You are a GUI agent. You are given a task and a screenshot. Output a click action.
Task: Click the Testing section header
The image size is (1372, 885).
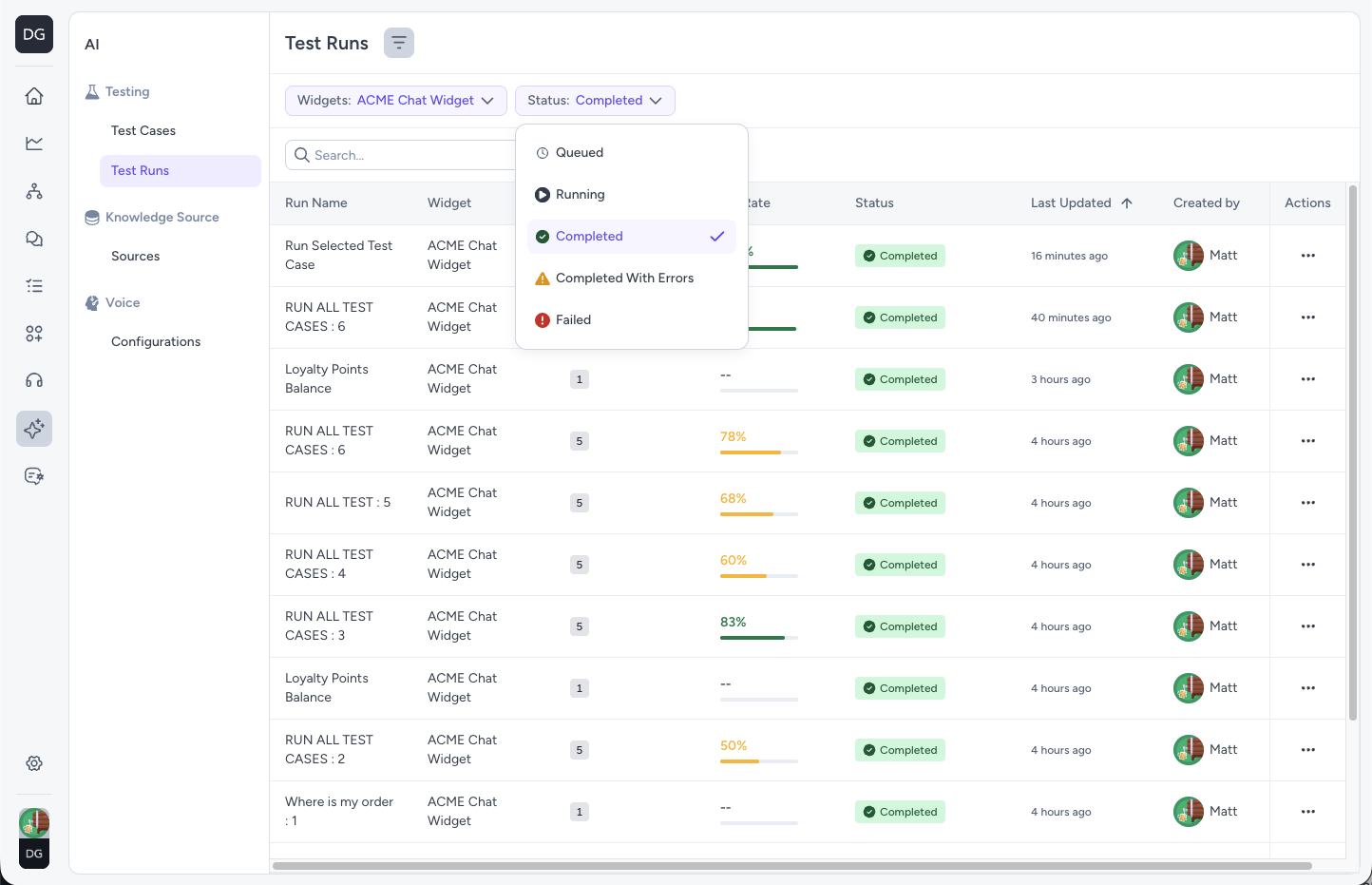tap(118, 92)
